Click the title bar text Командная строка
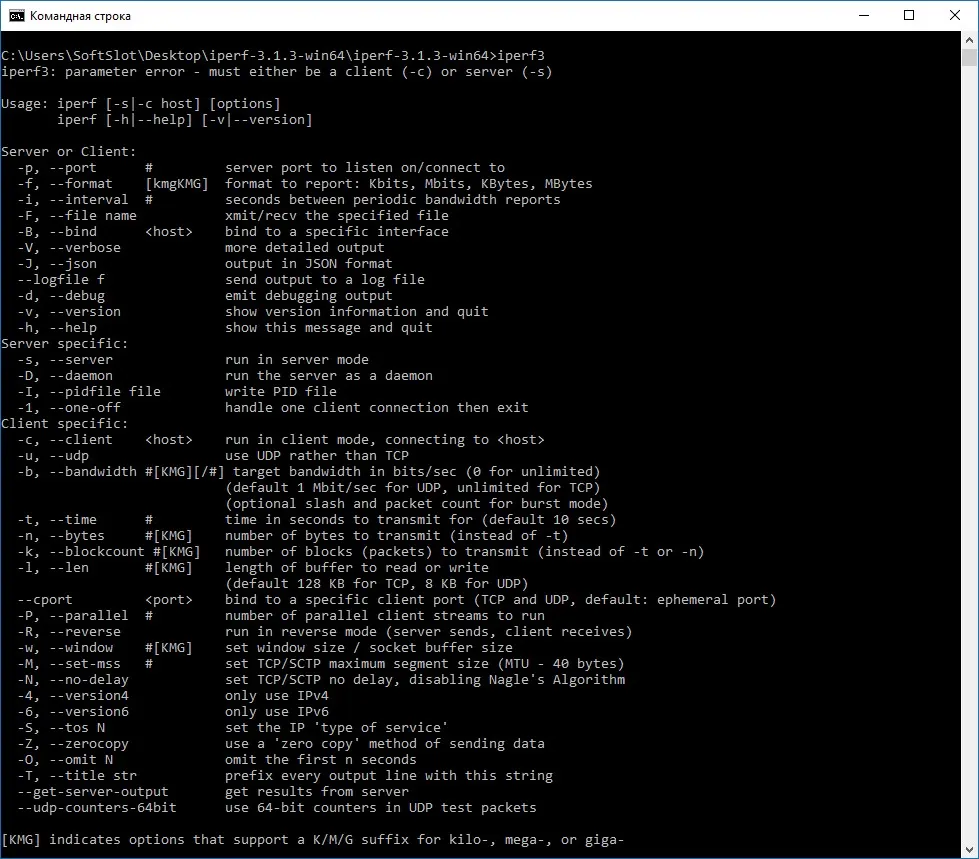Viewport: 979px width, 859px height. pyautogui.click(x=81, y=16)
